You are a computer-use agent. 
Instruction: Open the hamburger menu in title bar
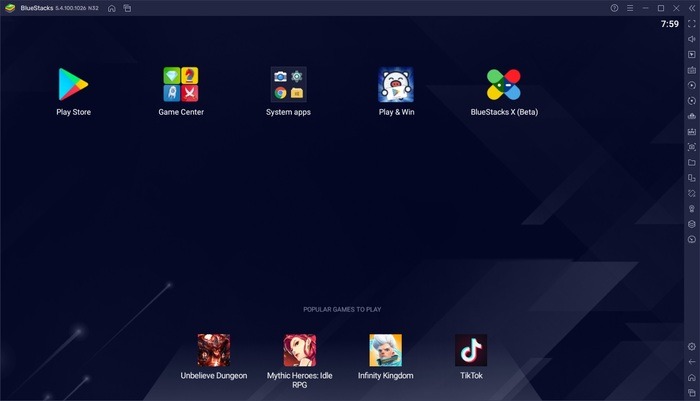pos(630,8)
